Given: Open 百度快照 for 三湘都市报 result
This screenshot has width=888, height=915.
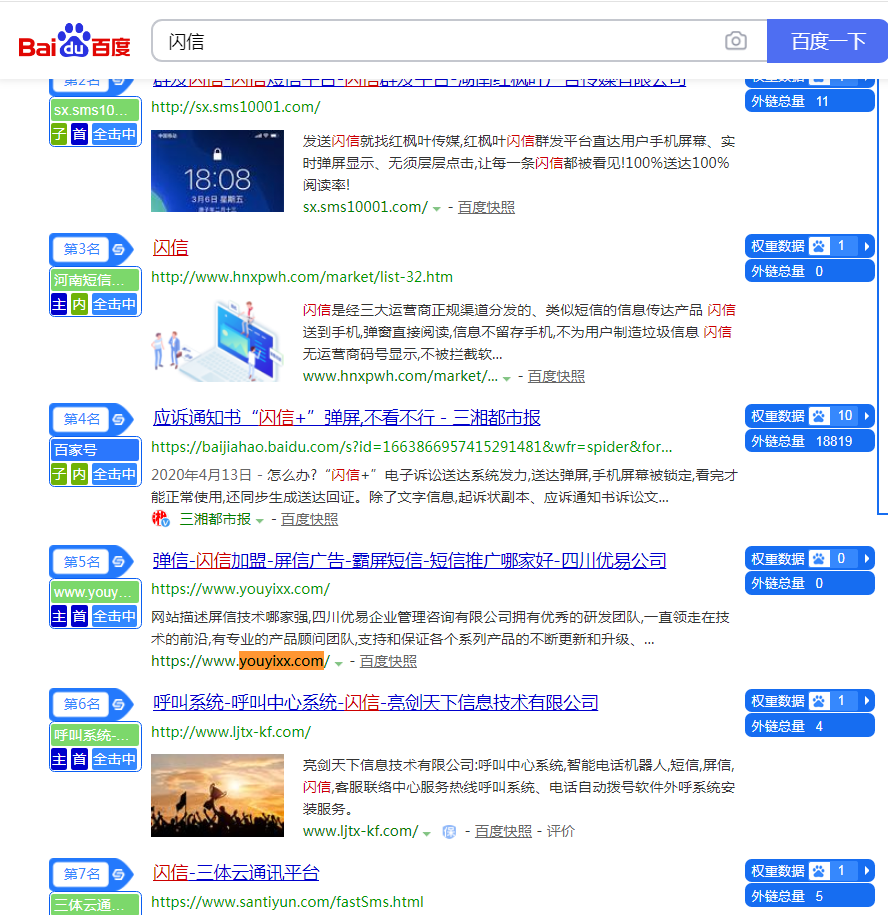Looking at the screenshot, I should [x=309, y=519].
